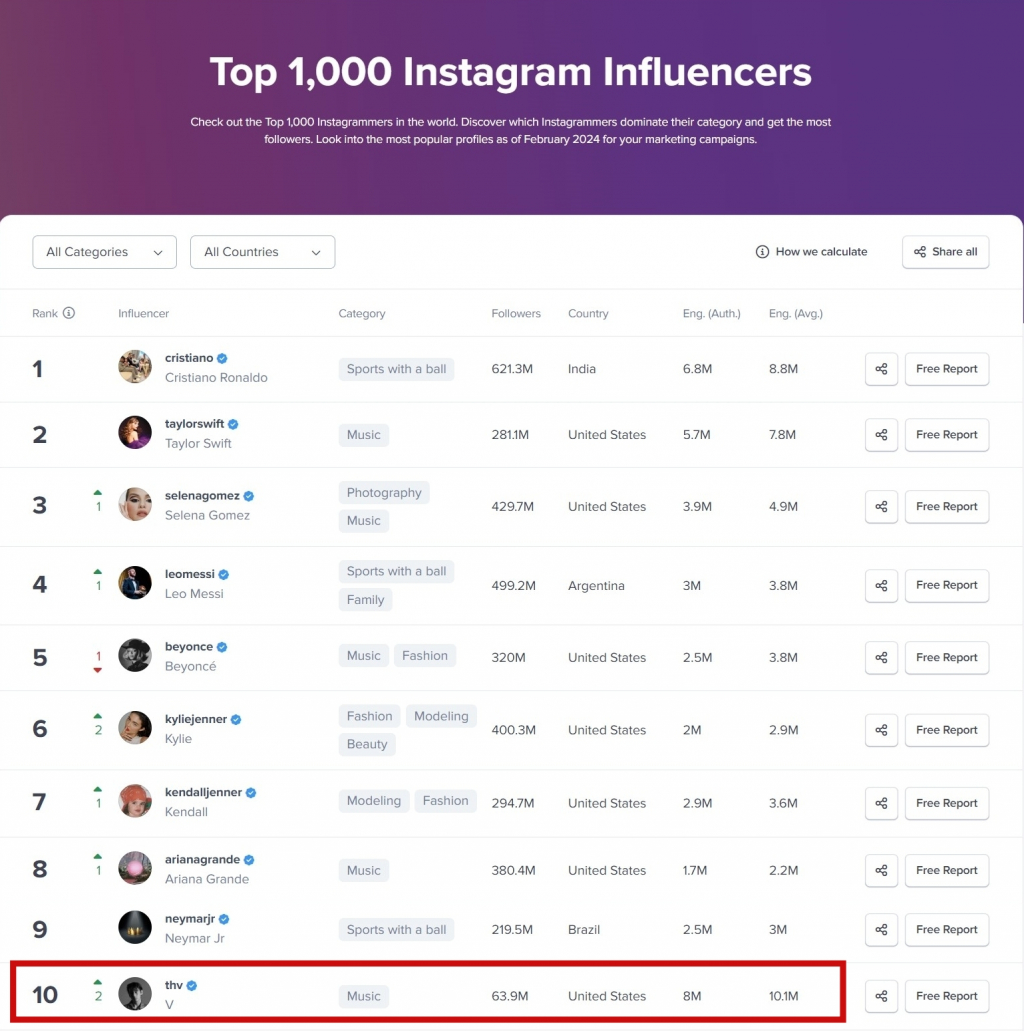Click Free Report for arianagrande

click(x=946, y=871)
